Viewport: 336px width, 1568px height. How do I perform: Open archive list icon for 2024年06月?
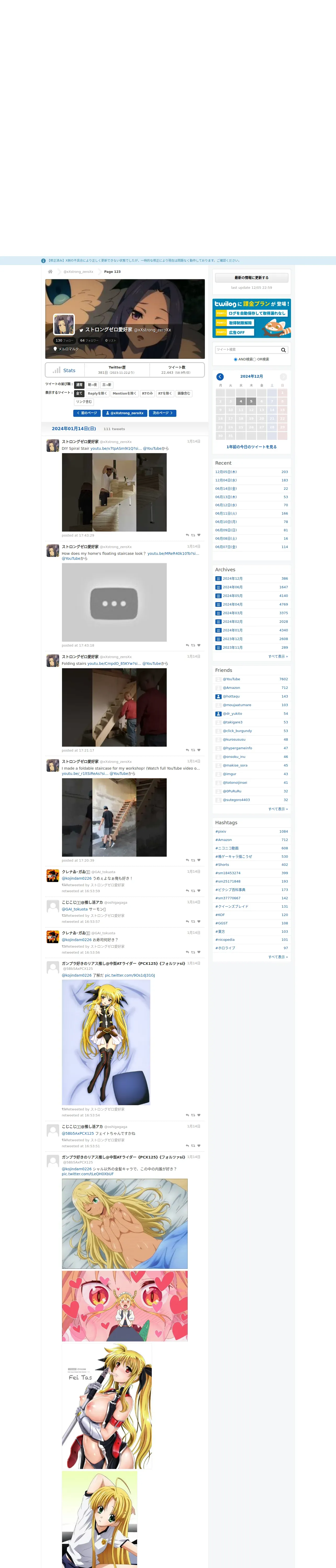pyautogui.click(x=218, y=587)
